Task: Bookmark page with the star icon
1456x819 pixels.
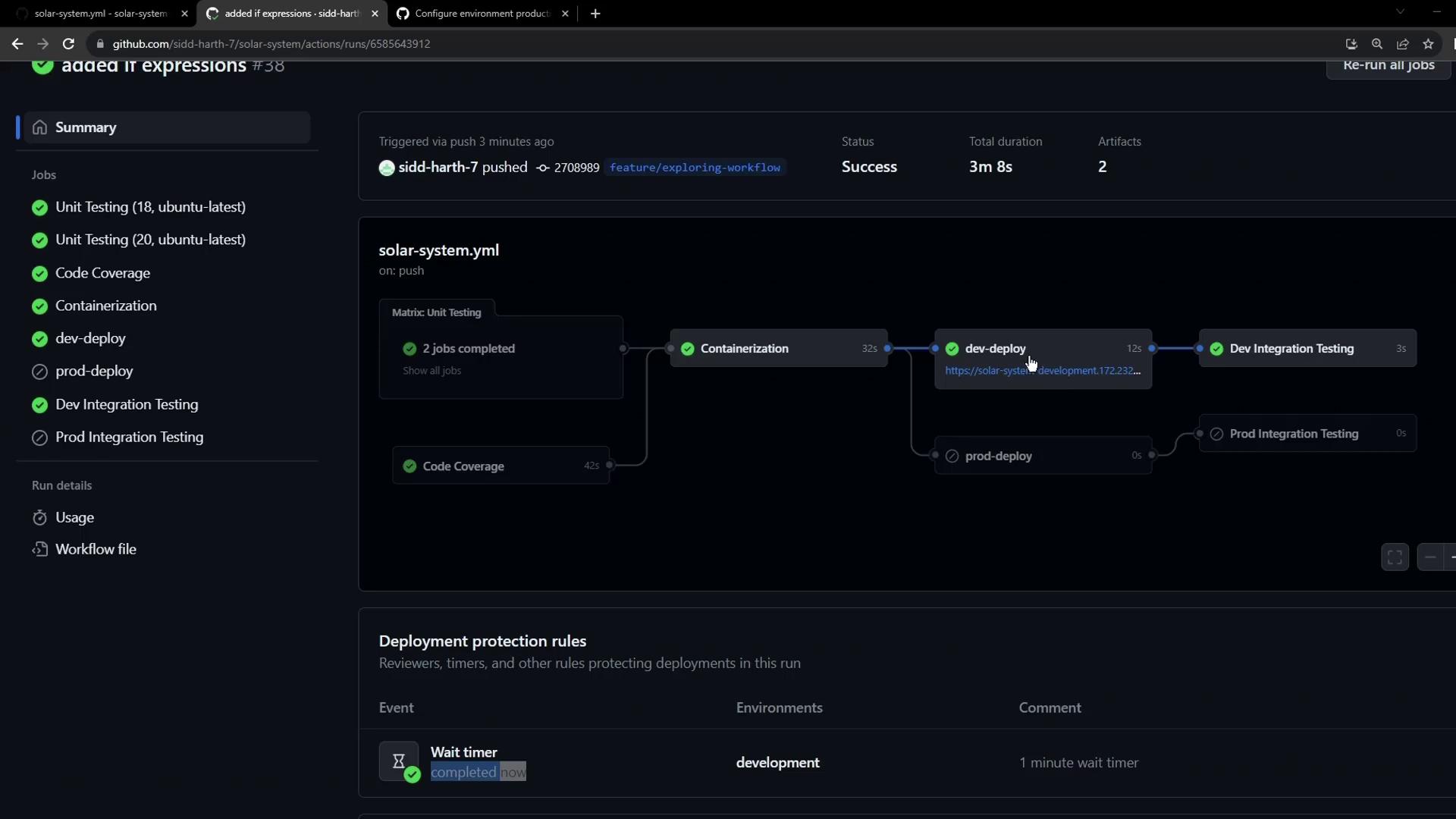Action: coord(1429,44)
